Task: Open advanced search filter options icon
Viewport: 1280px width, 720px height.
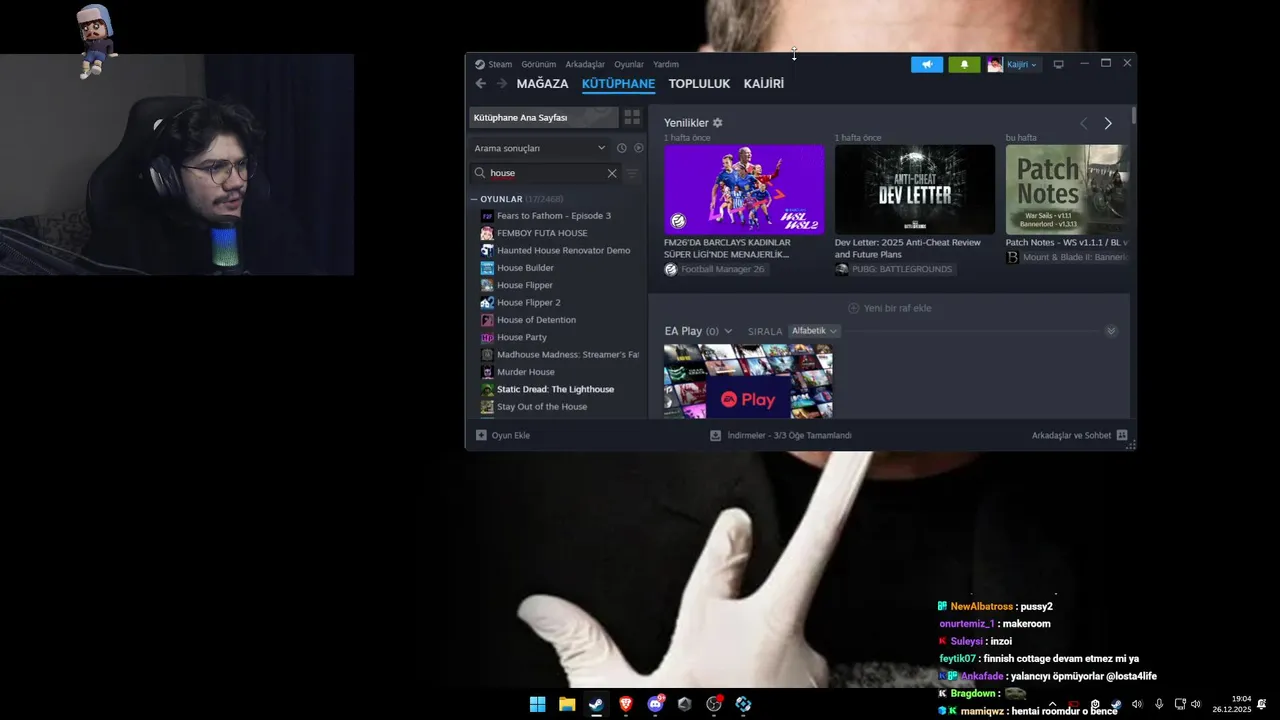Action: pyautogui.click(x=632, y=173)
